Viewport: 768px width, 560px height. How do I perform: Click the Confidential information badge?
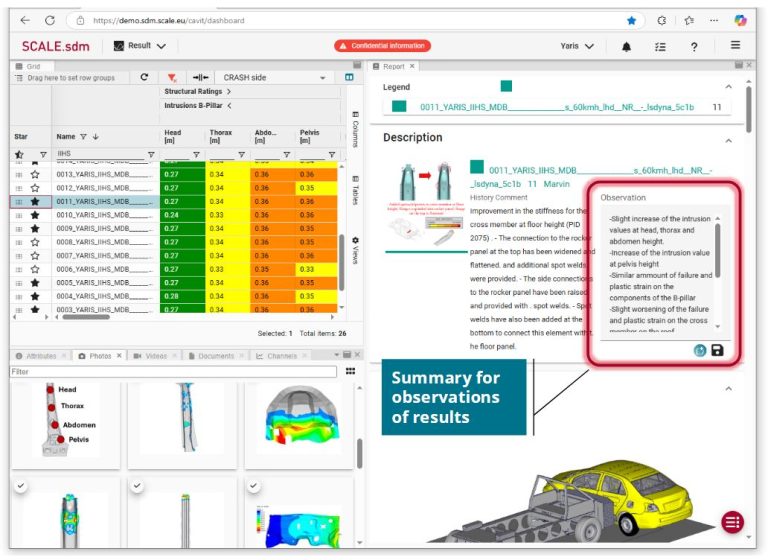pyautogui.click(x=382, y=46)
